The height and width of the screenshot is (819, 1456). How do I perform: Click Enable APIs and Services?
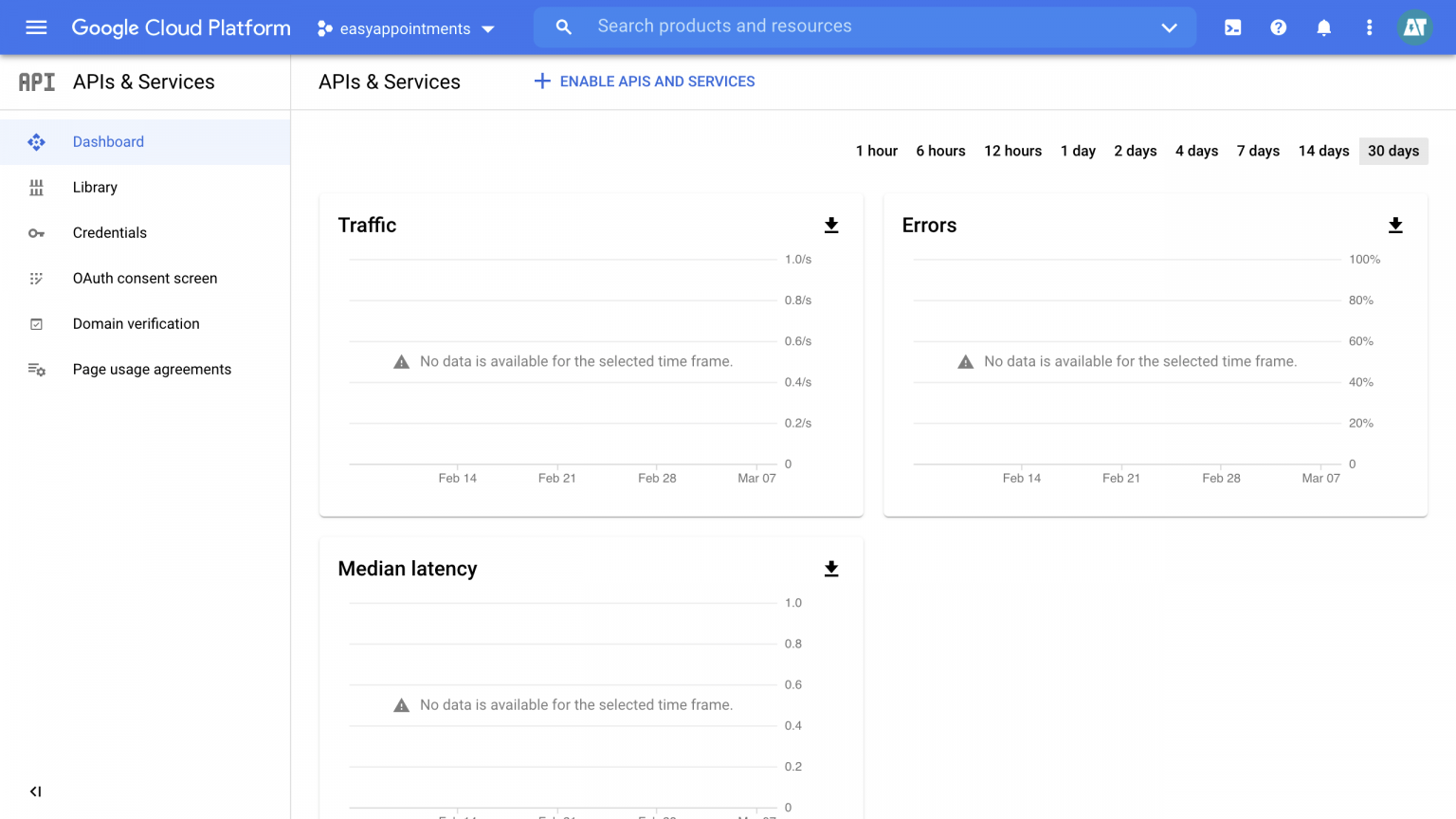645,82
